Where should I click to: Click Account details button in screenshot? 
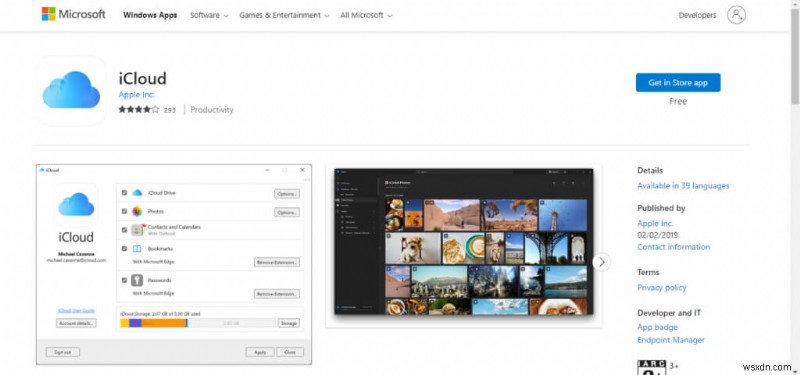pyautogui.click(x=76, y=323)
